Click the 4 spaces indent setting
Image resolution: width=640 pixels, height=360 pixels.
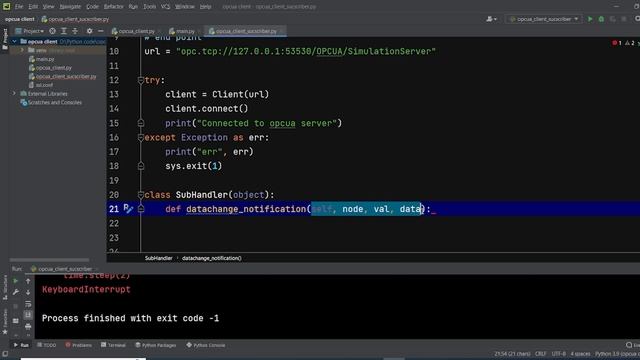580,354
